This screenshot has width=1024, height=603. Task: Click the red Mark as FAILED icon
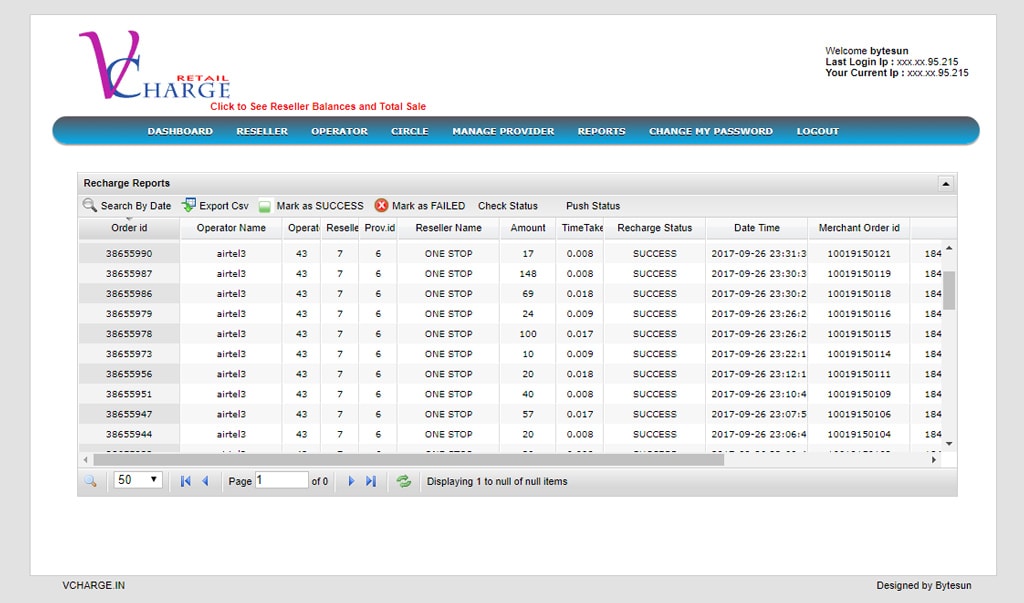[381, 205]
